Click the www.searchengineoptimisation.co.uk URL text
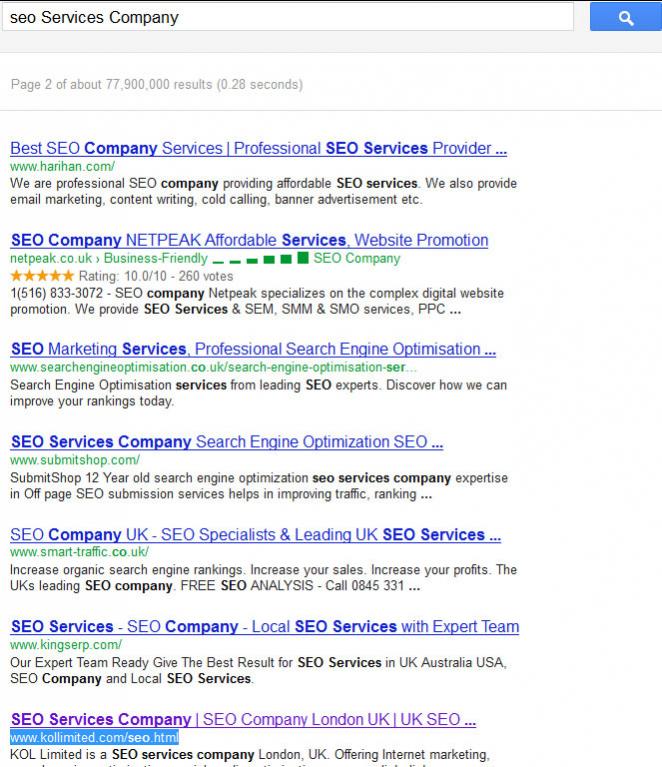This screenshot has height=767, width=662. [x=213, y=367]
